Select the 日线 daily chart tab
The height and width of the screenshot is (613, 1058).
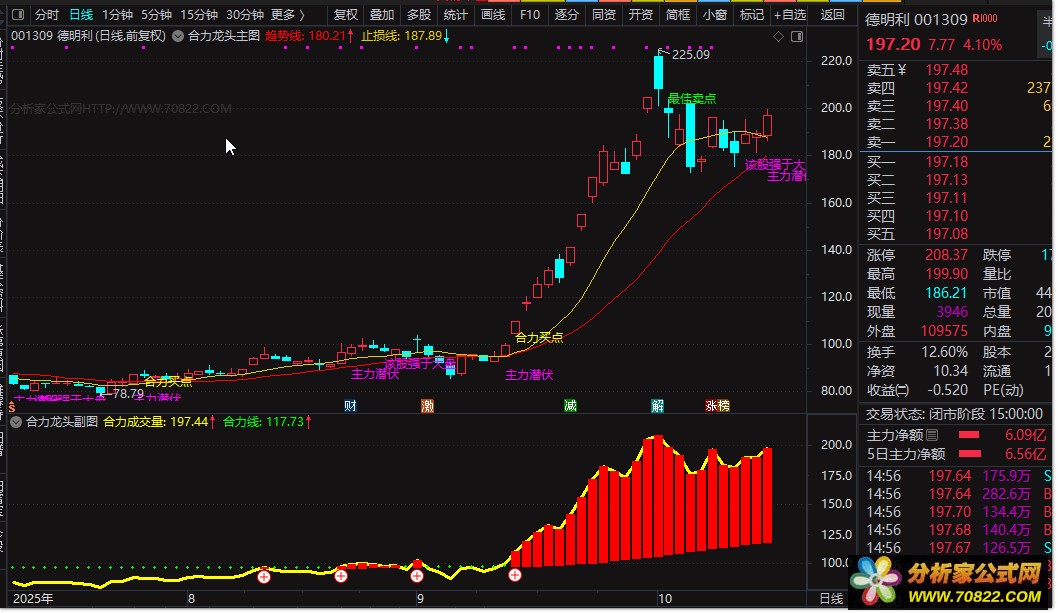[x=81, y=14]
